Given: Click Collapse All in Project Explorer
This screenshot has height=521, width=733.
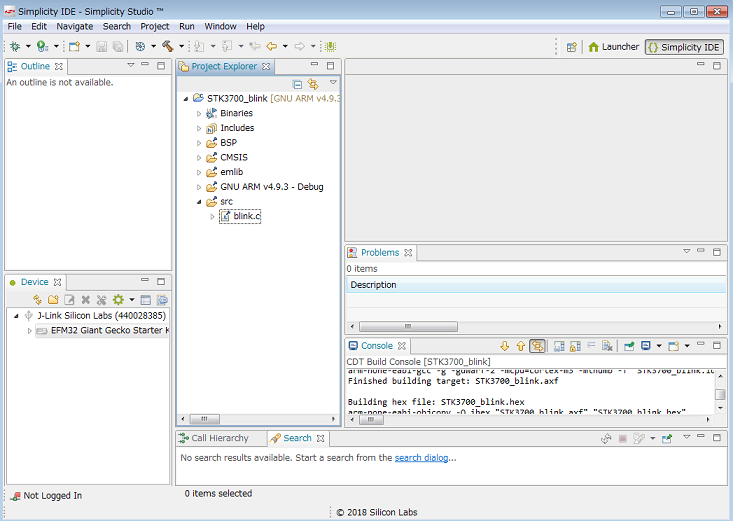Looking at the screenshot, I should click(297, 84).
